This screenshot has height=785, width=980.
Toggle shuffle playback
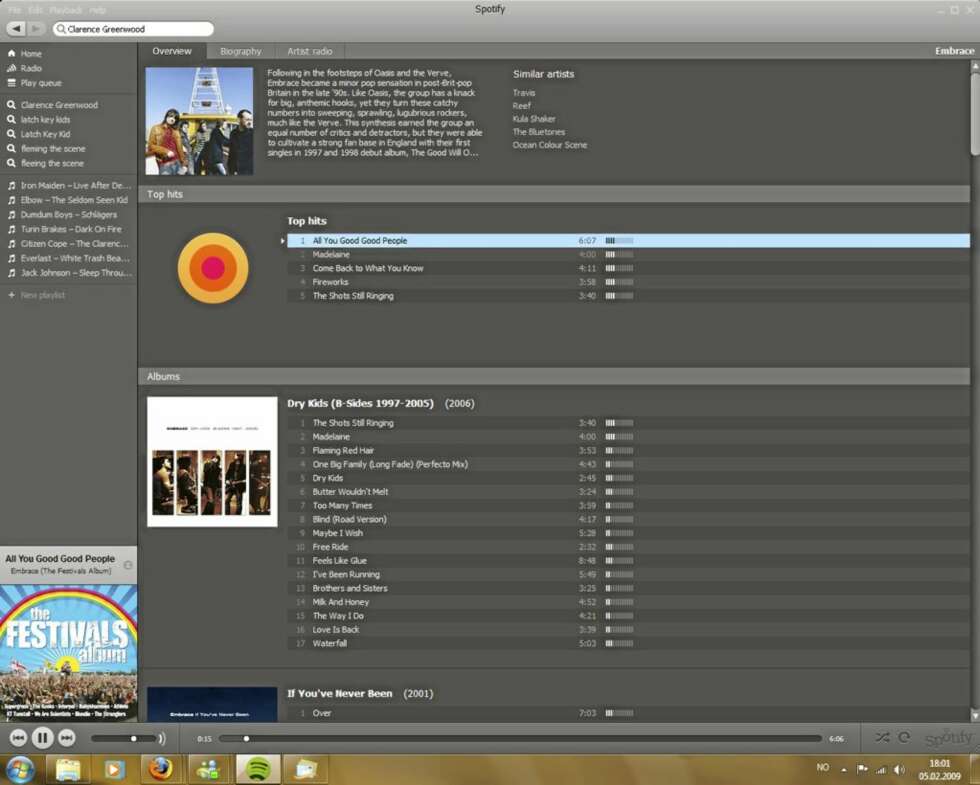(x=882, y=738)
